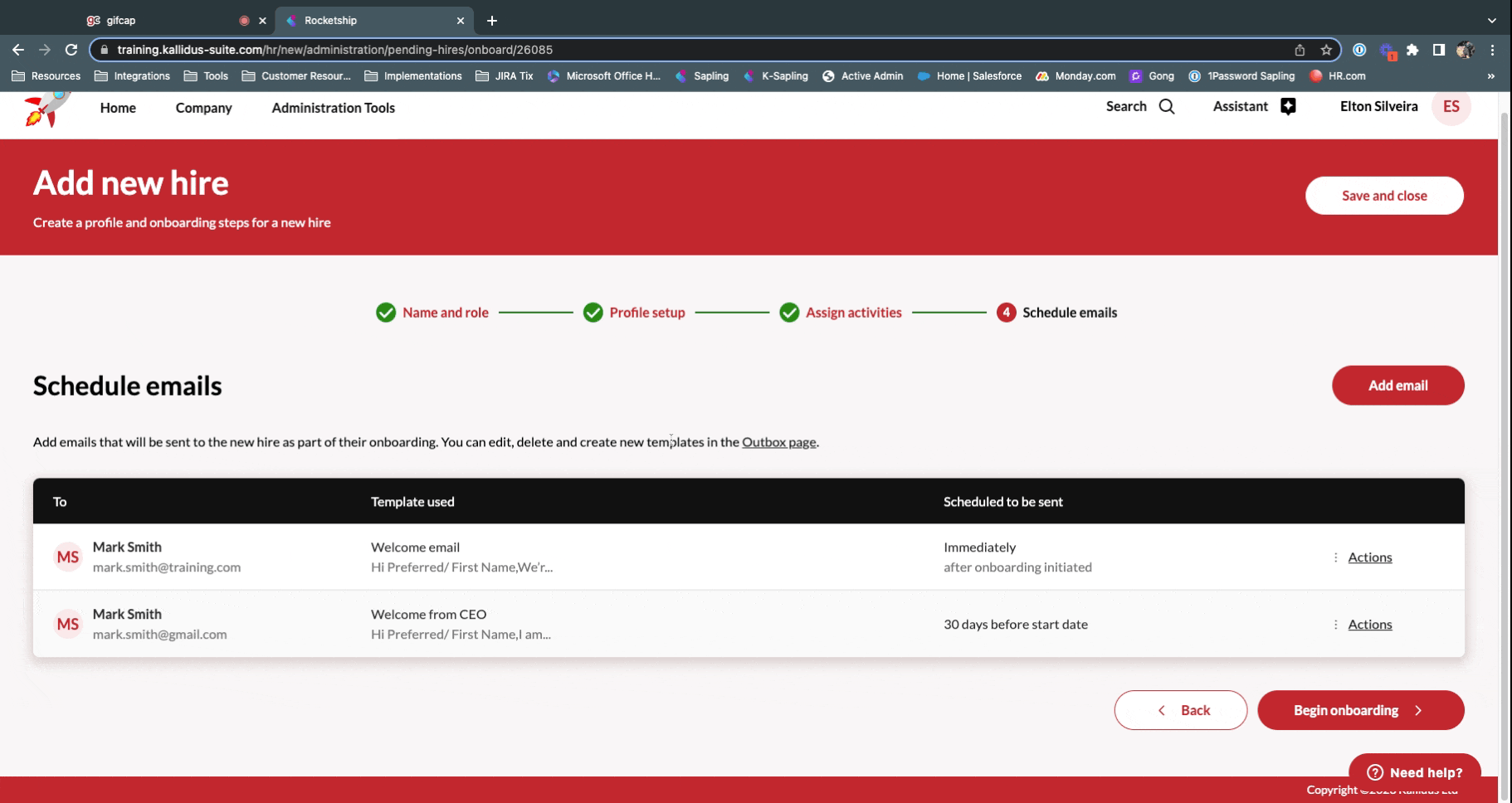Click the Add email button
Viewport: 1512px width, 803px height.
[x=1397, y=386]
